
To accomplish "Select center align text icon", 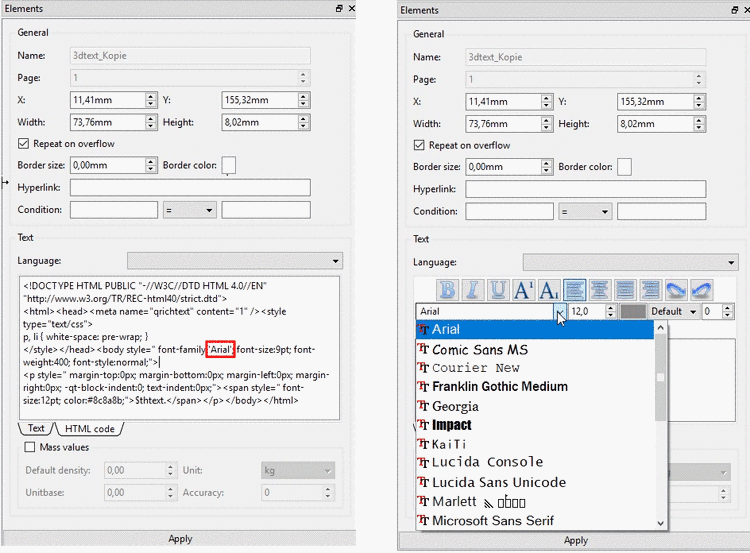I will [599, 290].
